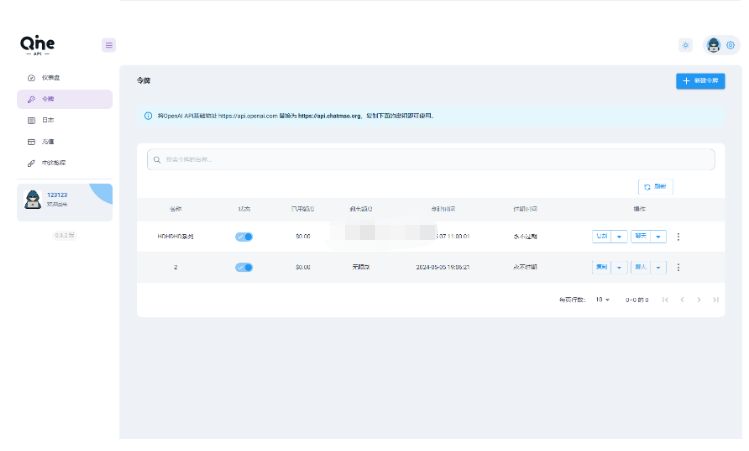Click the New Token (新建令牌) button
The height and width of the screenshot is (451, 749).
pyautogui.click(x=700, y=81)
